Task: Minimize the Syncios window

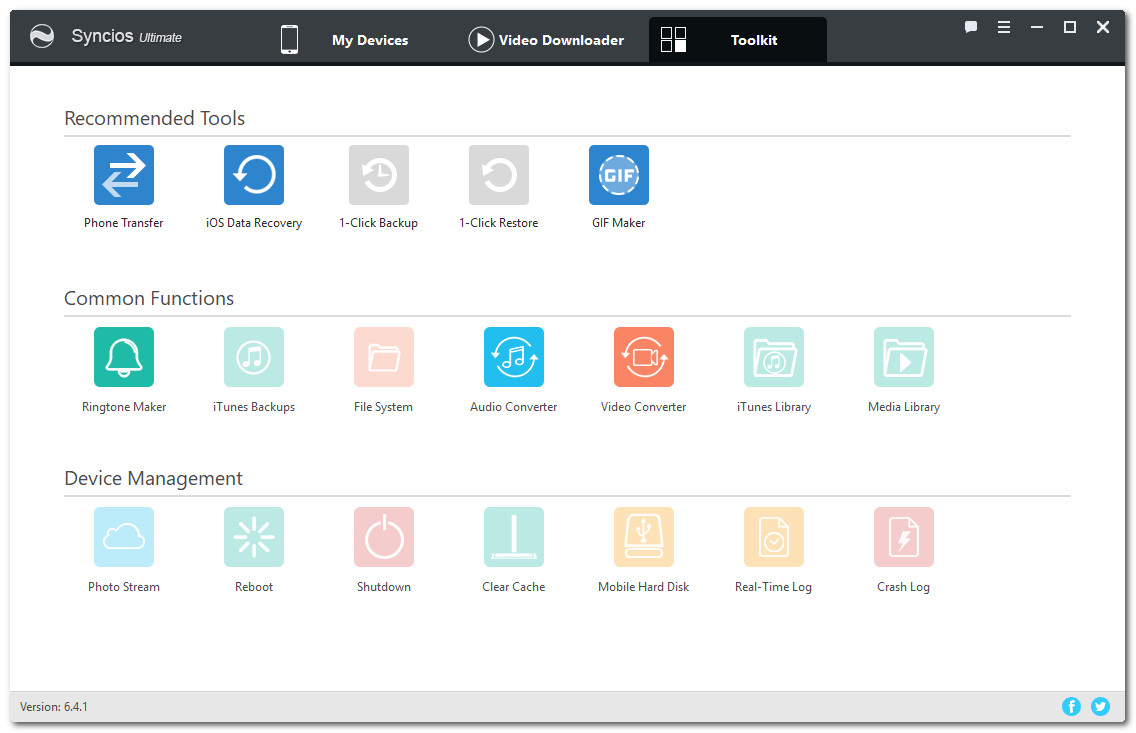Action: [1037, 28]
